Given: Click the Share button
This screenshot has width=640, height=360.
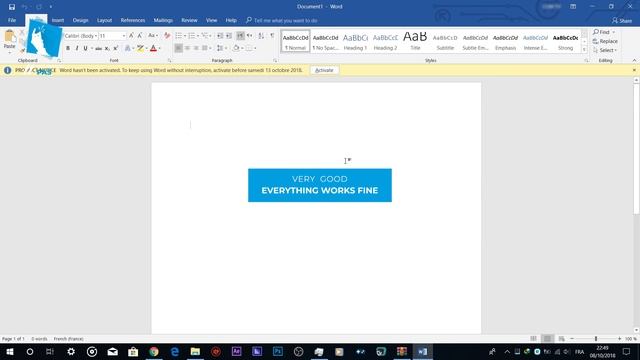Looking at the screenshot, I should (x=622, y=20).
